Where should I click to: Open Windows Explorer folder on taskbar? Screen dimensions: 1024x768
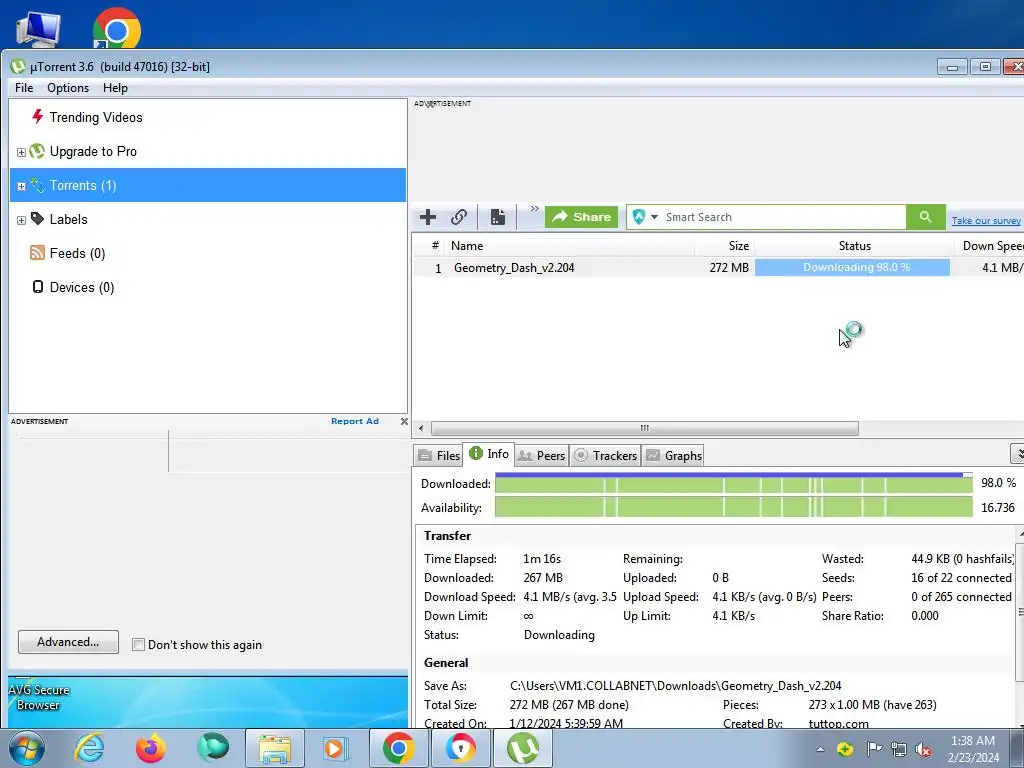[275, 748]
